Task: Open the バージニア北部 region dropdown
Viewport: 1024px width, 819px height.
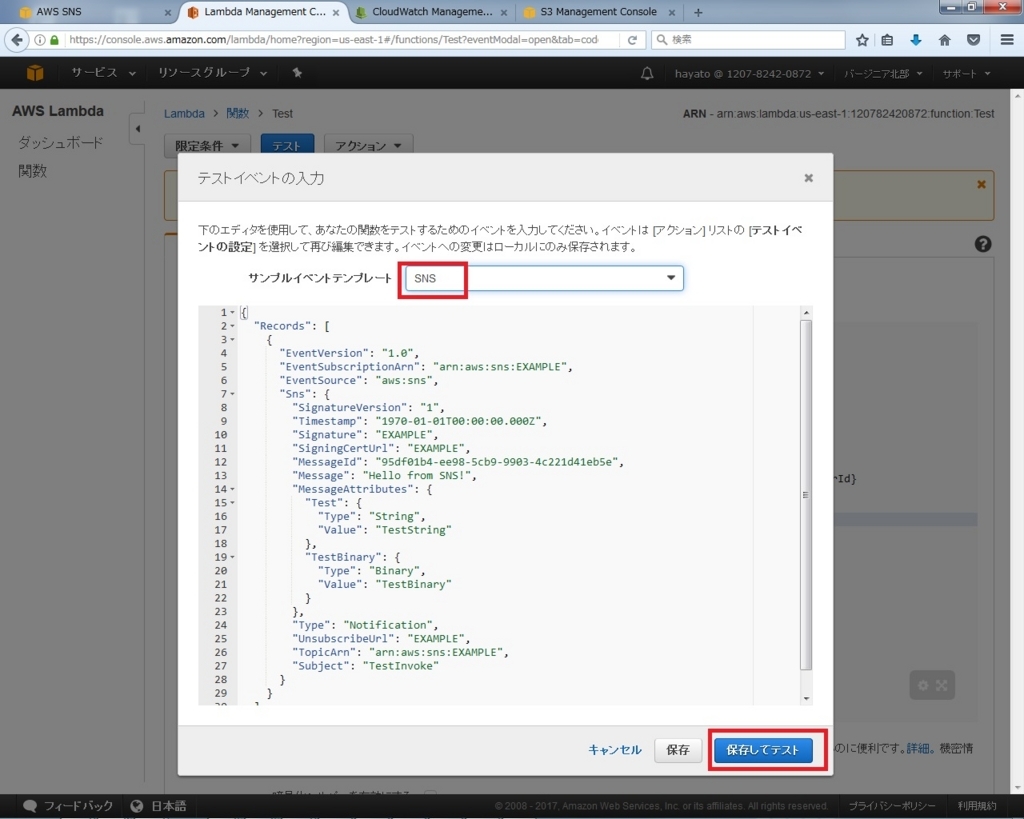Action: click(883, 74)
